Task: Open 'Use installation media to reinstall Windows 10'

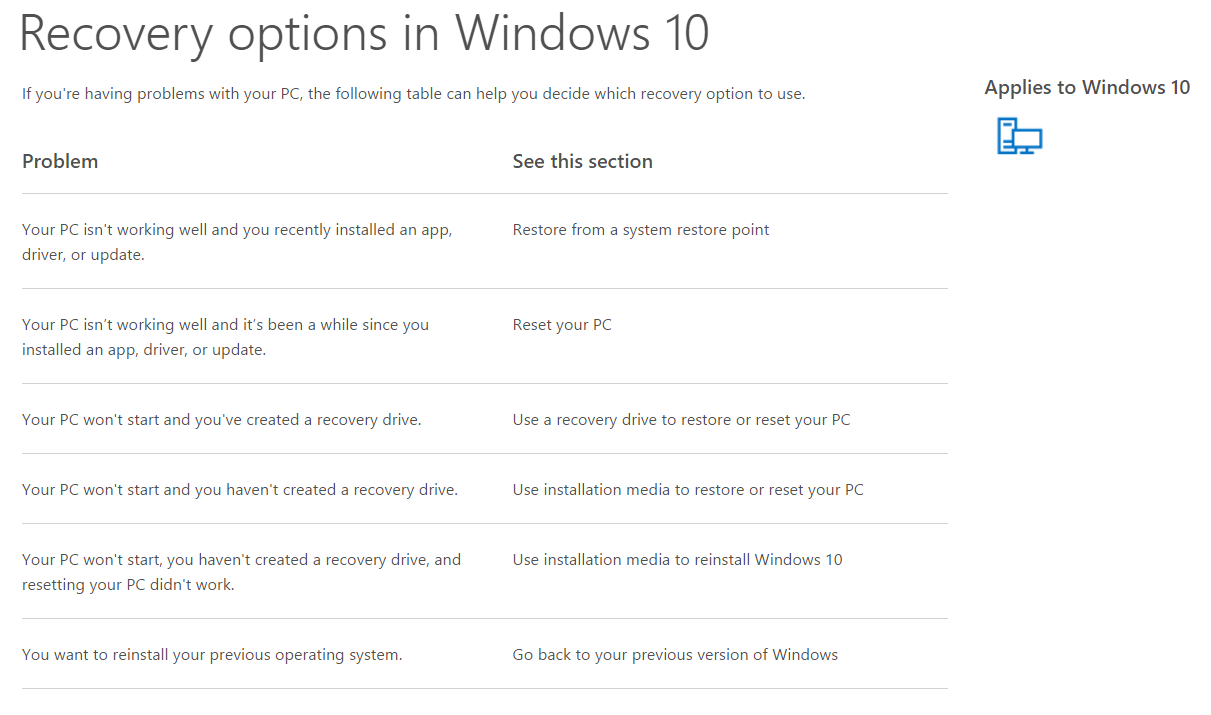Action: (x=678, y=560)
